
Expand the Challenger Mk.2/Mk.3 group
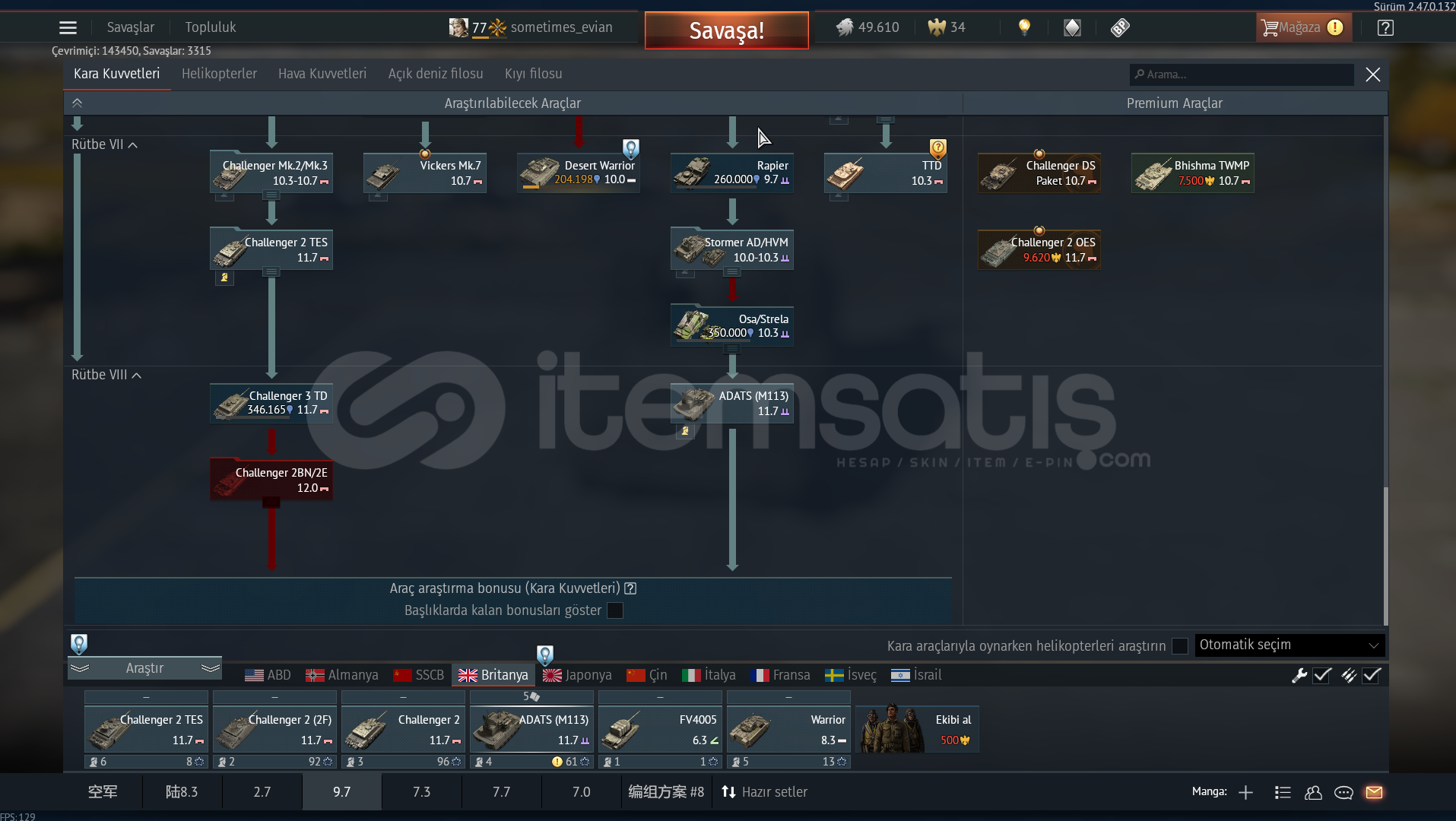(271, 195)
